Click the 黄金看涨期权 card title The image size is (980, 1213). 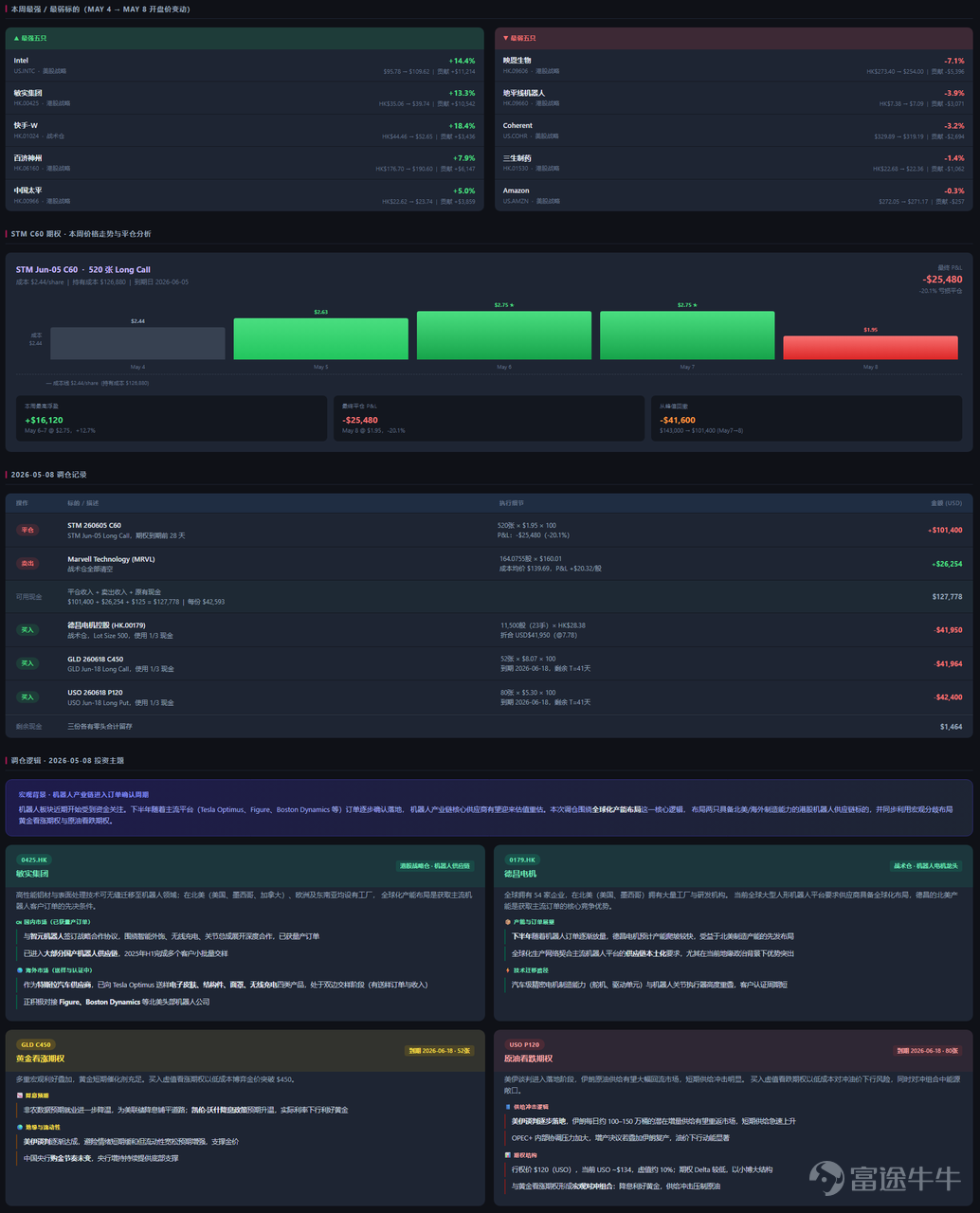click(40, 1059)
